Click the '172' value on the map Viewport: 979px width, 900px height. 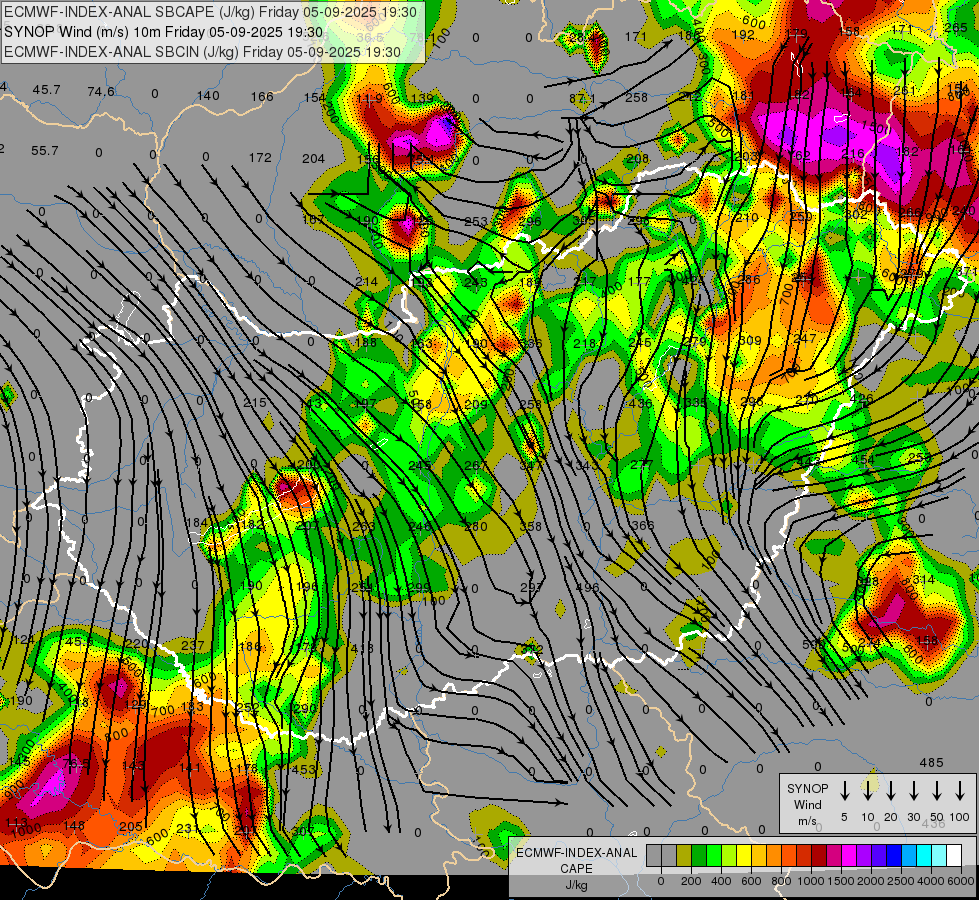(260, 158)
